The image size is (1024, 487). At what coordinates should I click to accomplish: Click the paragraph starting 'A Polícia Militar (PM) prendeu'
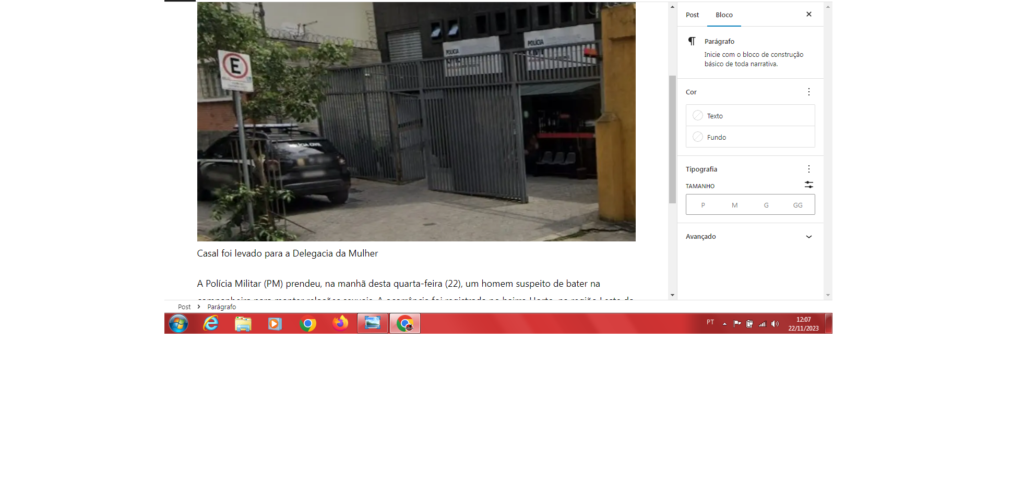[x=415, y=290]
